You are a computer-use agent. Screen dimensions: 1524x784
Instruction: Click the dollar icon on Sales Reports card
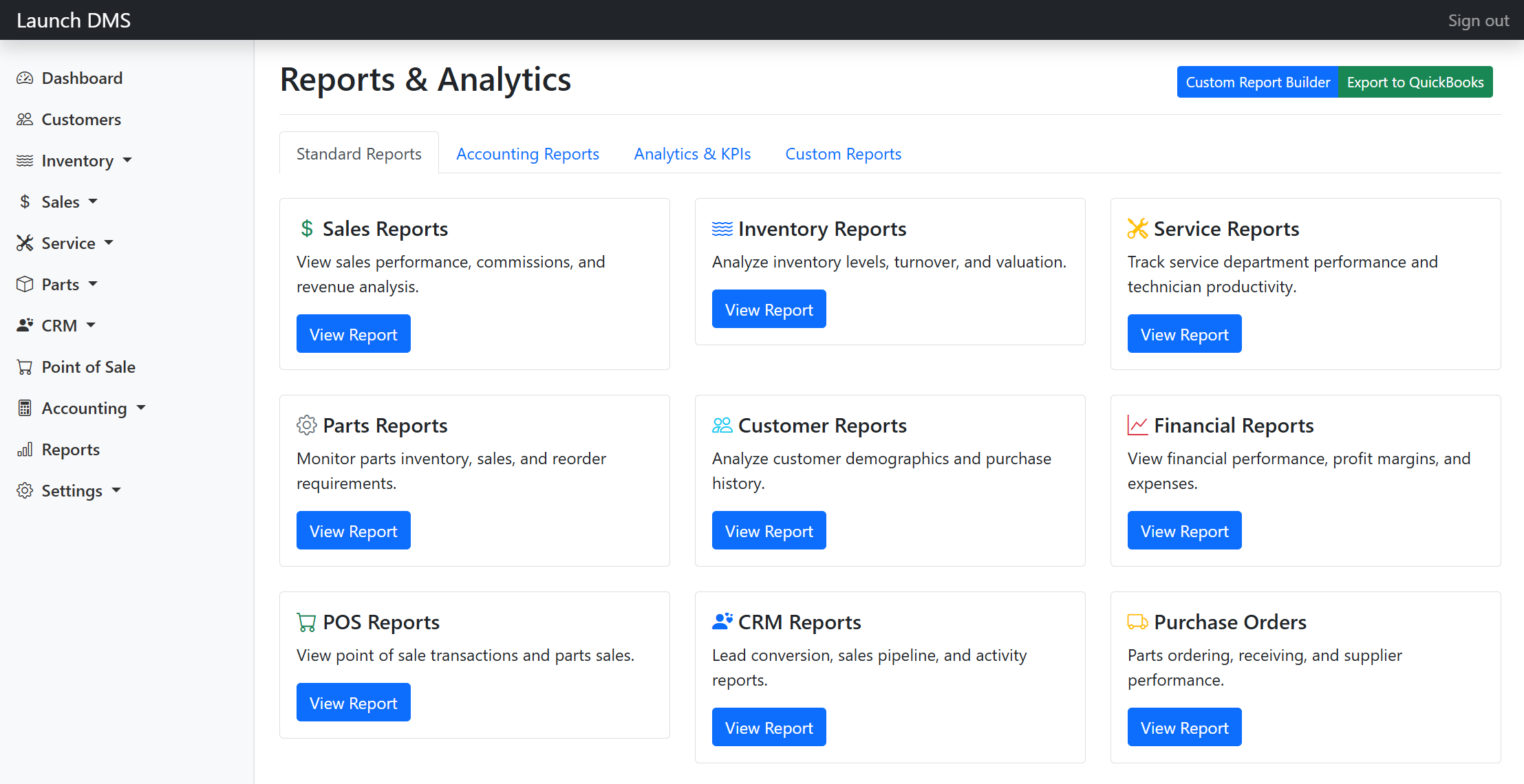click(307, 228)
